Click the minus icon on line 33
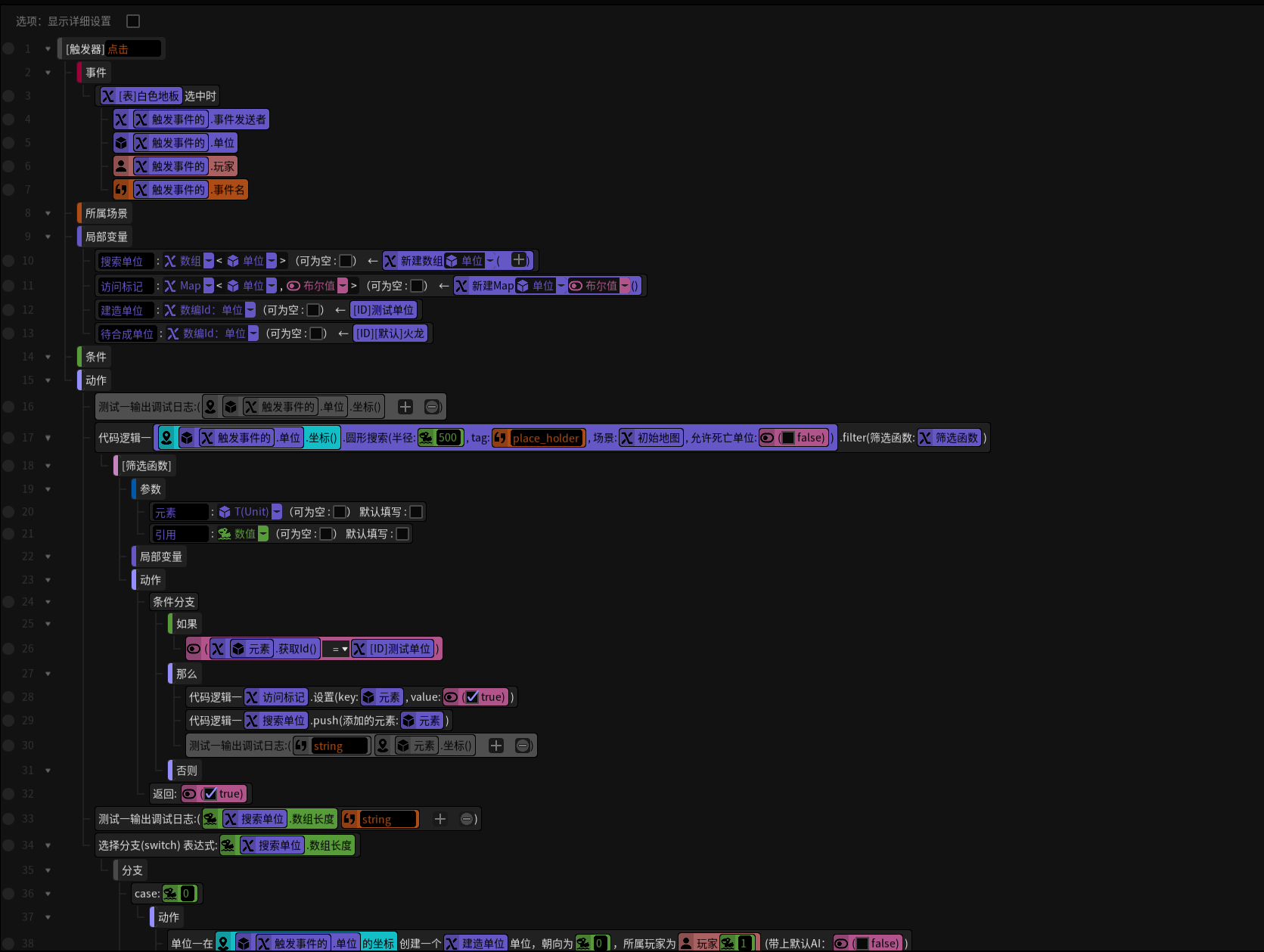This screenshot has width=1264, height=952. 467,819
